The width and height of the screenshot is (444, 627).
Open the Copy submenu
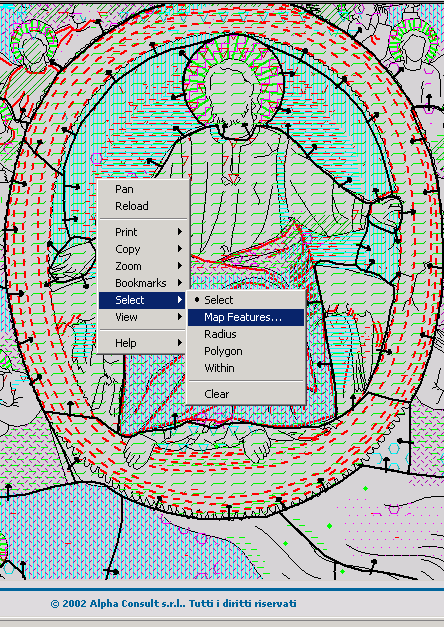[x=142, y=249]
